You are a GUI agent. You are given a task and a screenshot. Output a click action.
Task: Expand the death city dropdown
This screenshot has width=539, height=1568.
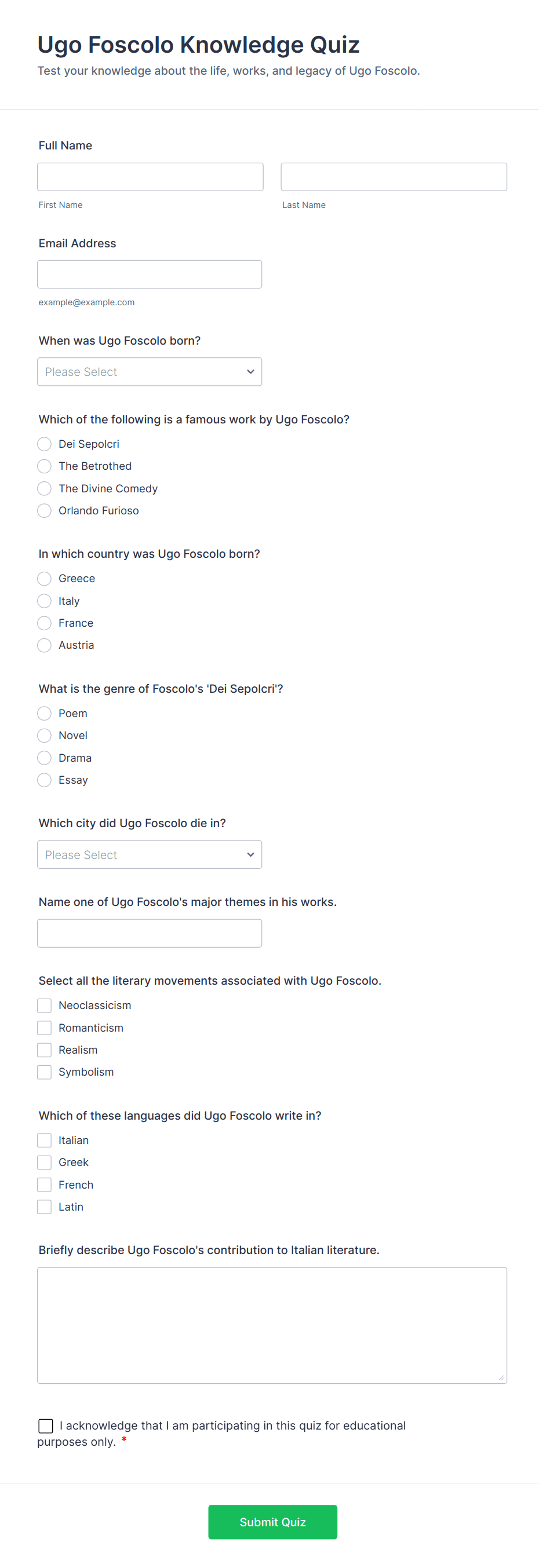pyautogui.click(x=149, y=854)
